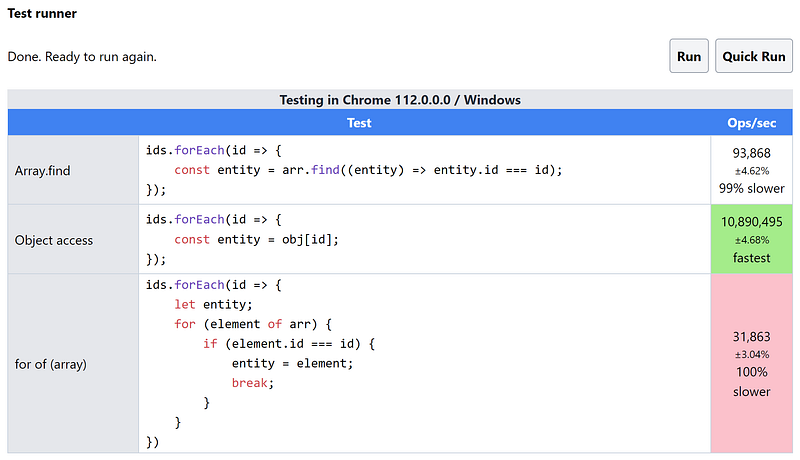The image size is (800, 460).
Task: Click the "99% slower" result
Action: pyautogui.click(x=752, y=188)
